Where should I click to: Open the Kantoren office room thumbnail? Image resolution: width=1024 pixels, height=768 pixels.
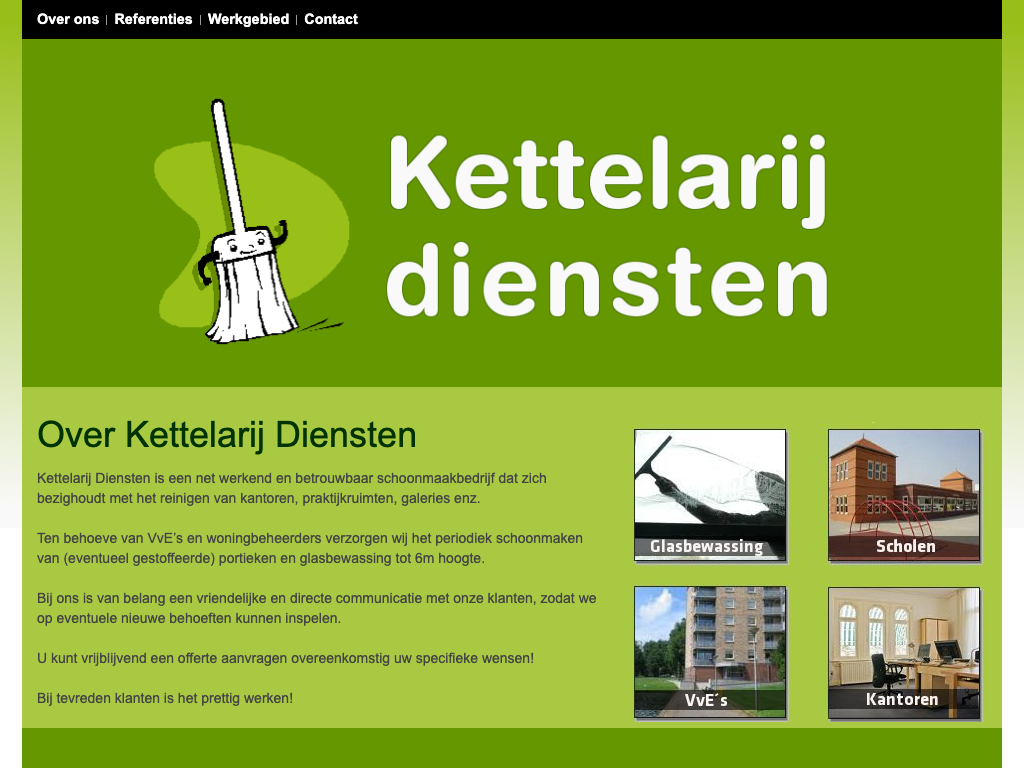(904, 640)
